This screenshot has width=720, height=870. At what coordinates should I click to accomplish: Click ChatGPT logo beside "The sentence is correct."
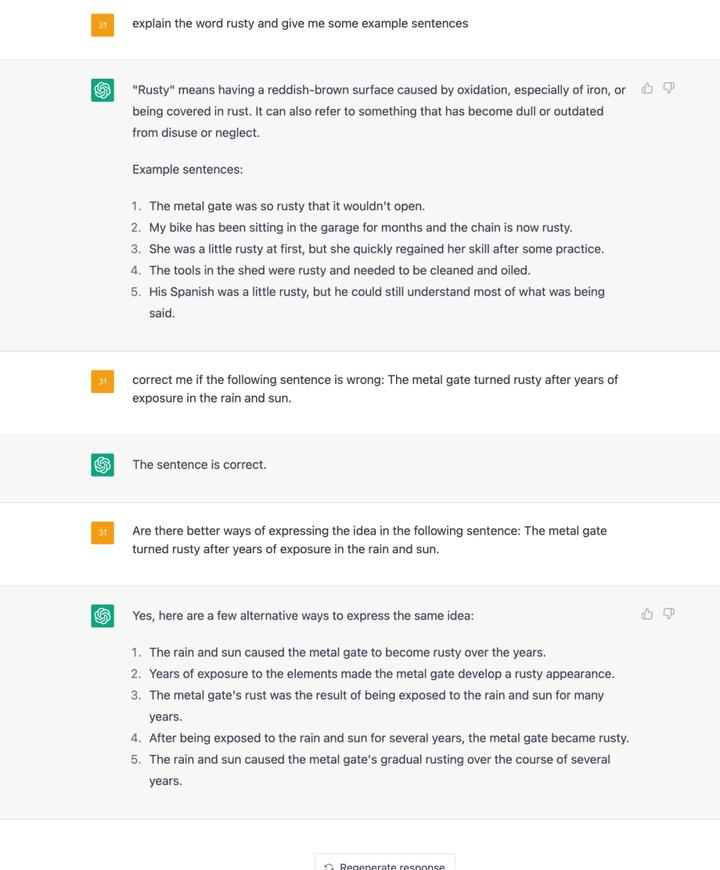(x=102, y=465)
